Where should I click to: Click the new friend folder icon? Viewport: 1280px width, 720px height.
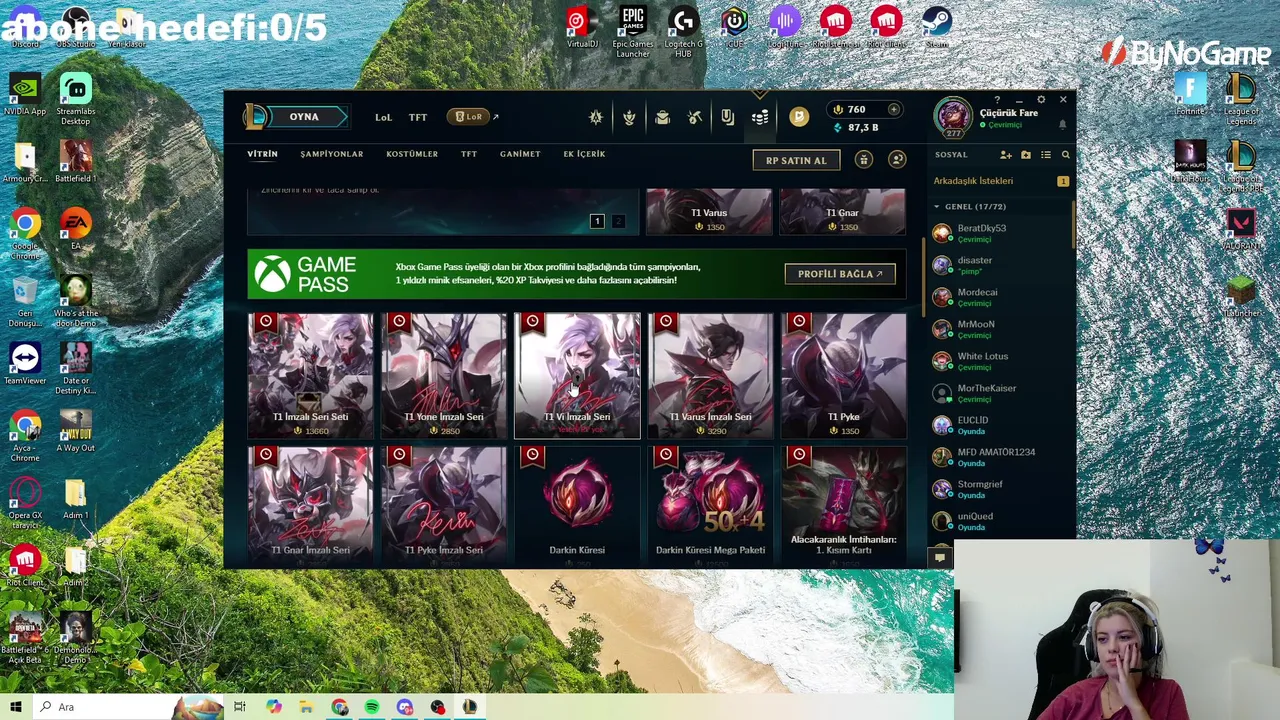[1026, 155]
